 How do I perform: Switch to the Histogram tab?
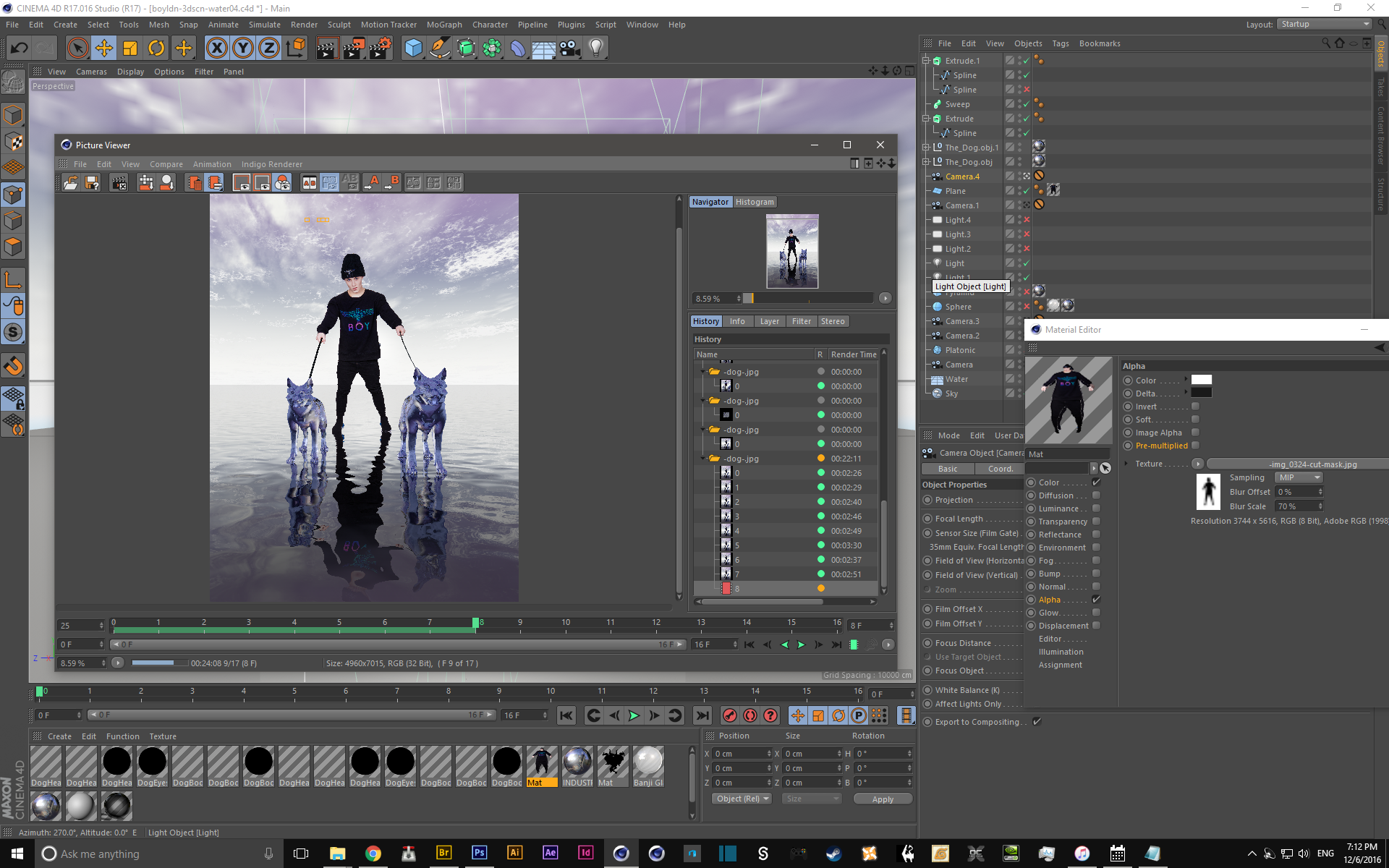coord(755,202)
